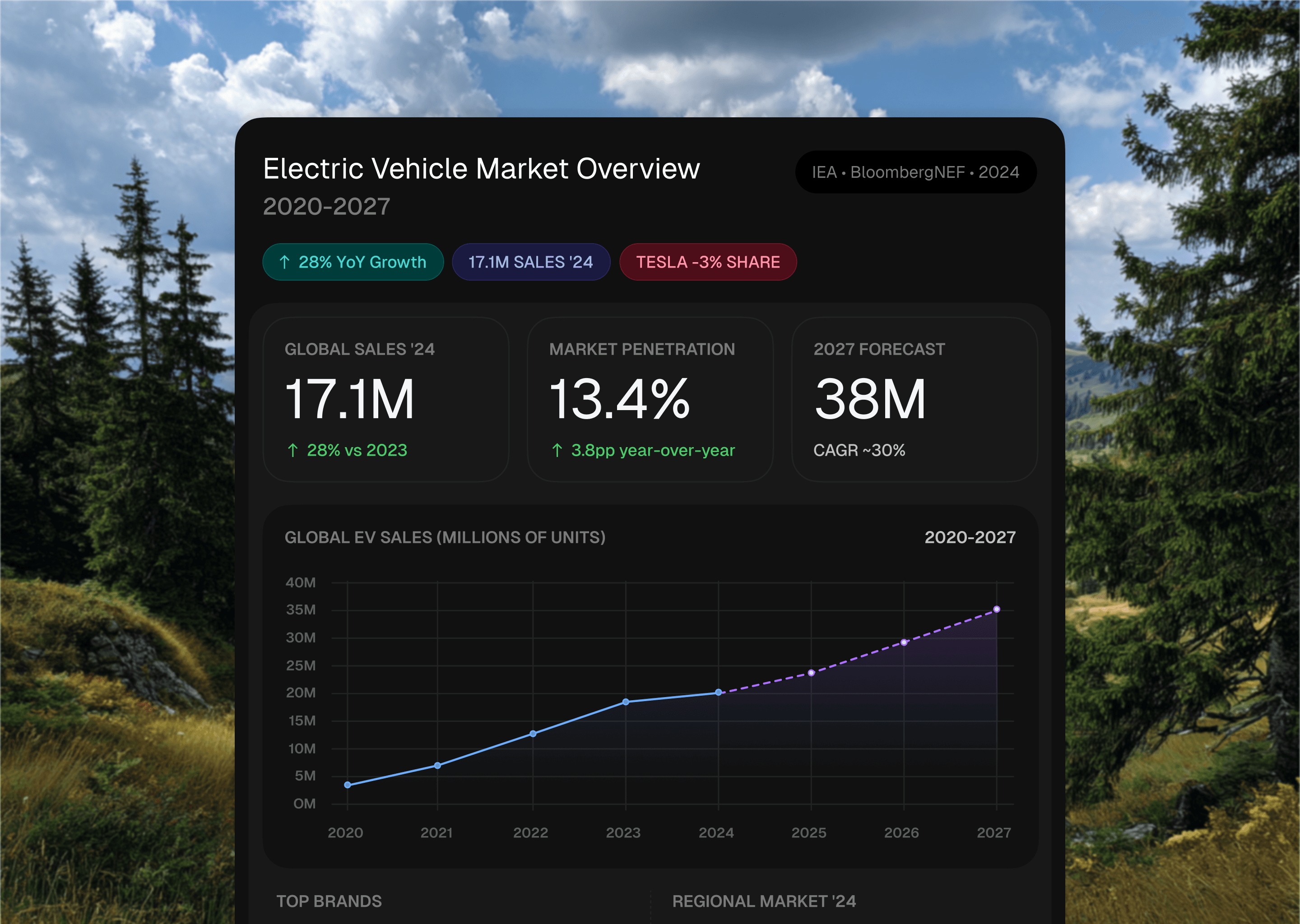Click the 2021 data point on chart

tap(438, 765)
